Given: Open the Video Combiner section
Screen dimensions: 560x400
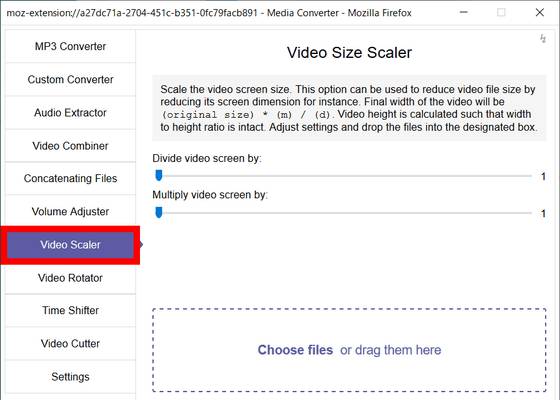Looking at the screenshot, I should click(70, 146).
